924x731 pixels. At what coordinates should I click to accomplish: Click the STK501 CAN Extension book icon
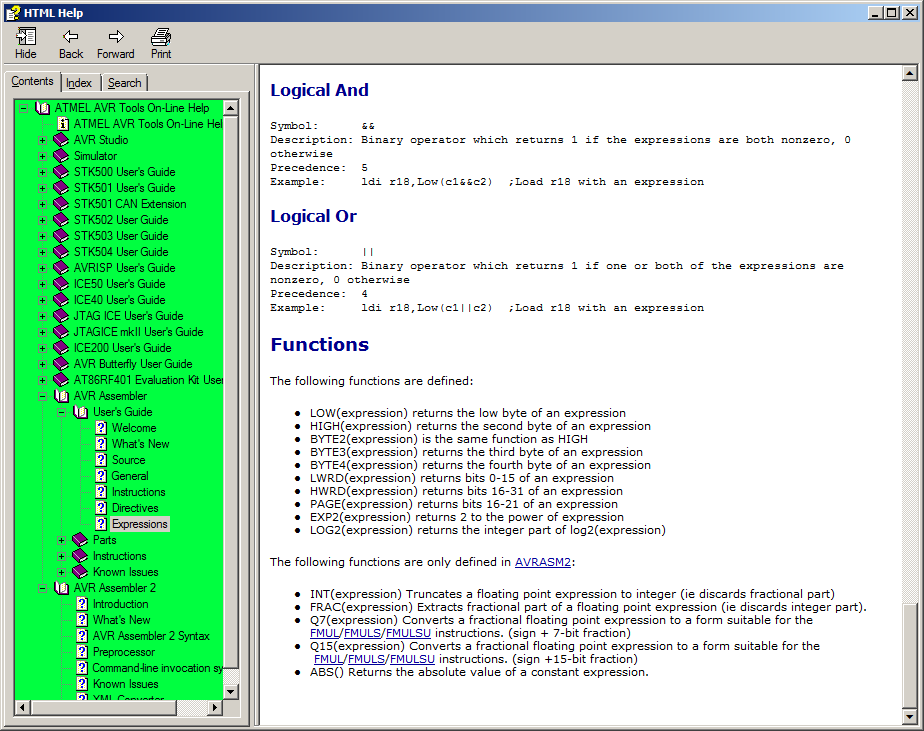tap(61, 204)
